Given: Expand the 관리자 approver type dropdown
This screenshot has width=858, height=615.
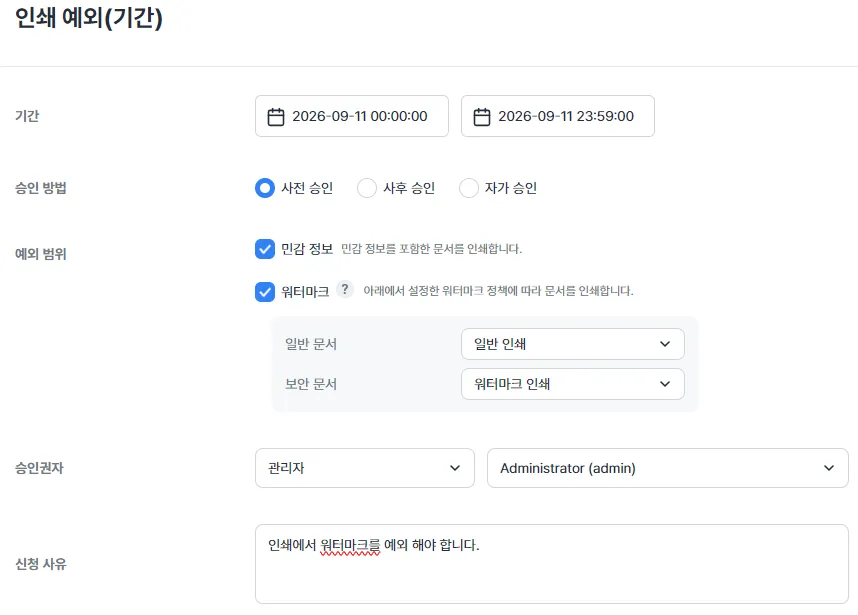Looking at the screenshot, I should point(364,468).
